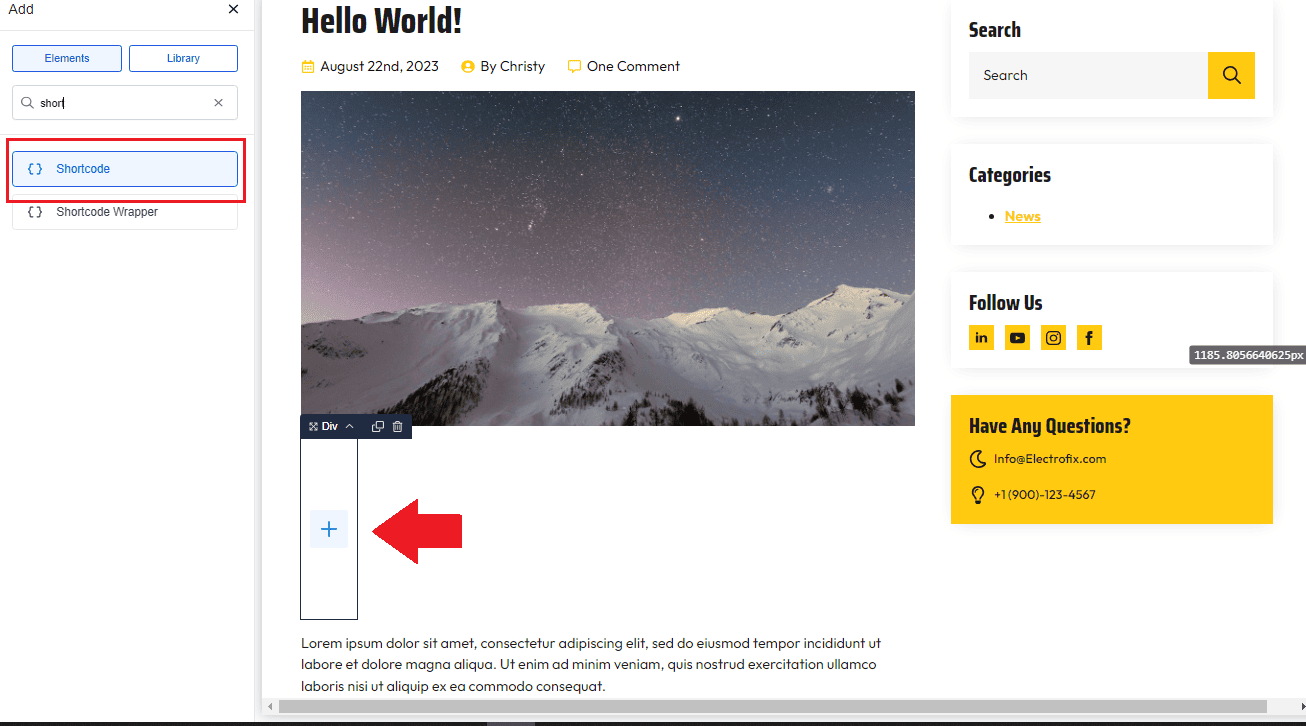The width and height of the screenshot is (1306, 726).
Task: Delete the Div using the trash icon
Action: [x=397, y=427]
